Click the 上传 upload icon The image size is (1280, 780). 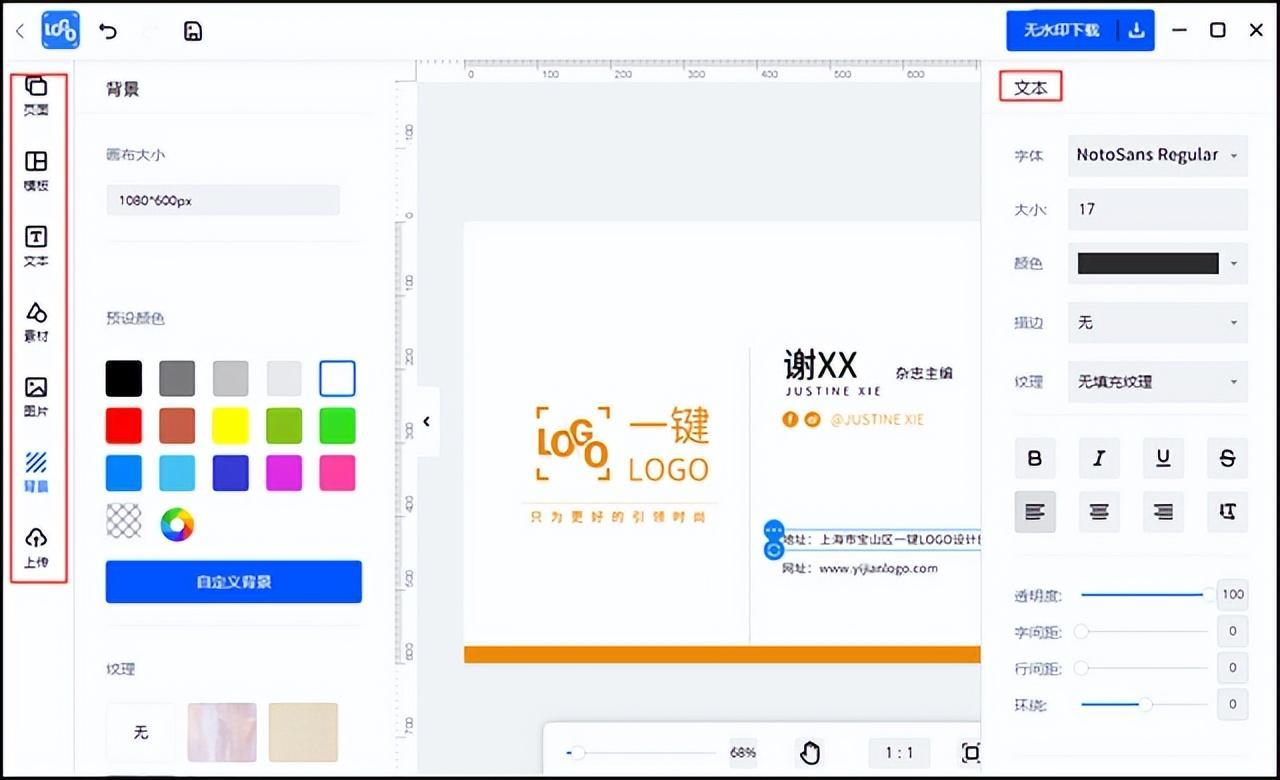click(36, 548)
